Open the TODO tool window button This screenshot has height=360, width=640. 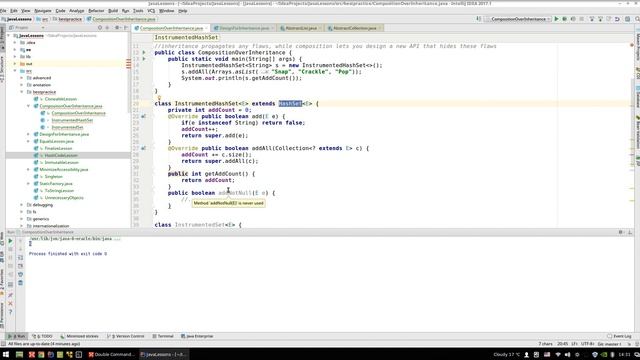pos(42,336)
